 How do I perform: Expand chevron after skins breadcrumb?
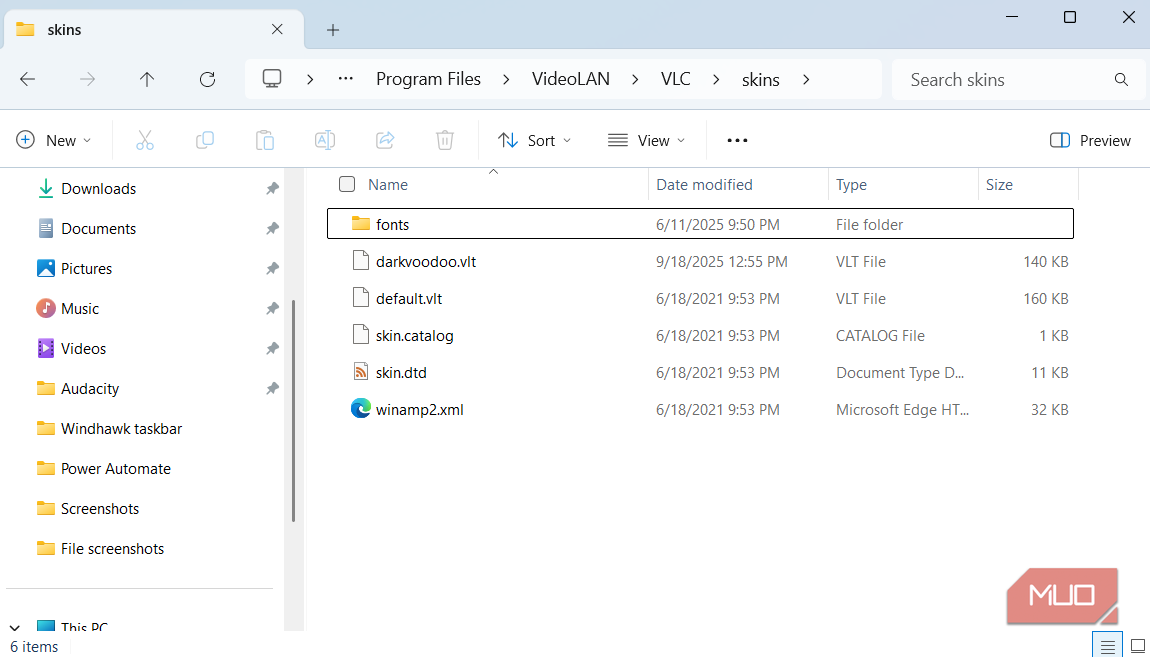click(806, 79)
